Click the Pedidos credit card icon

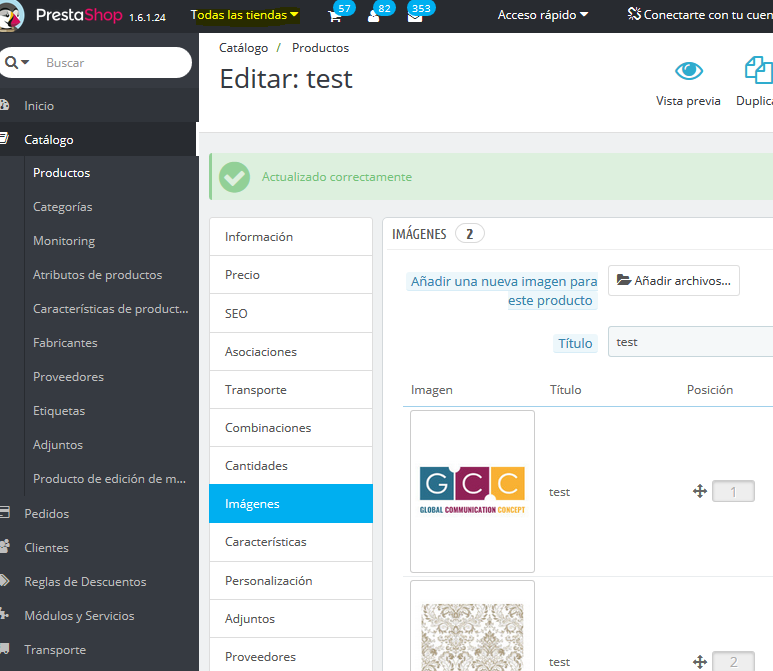click(4, 513)
